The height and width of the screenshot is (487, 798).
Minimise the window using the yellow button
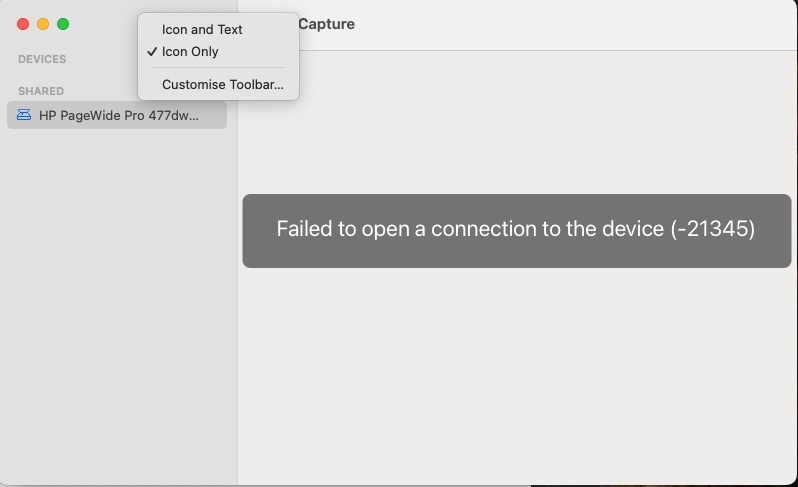pyautogui.click(x=43, y=24)
